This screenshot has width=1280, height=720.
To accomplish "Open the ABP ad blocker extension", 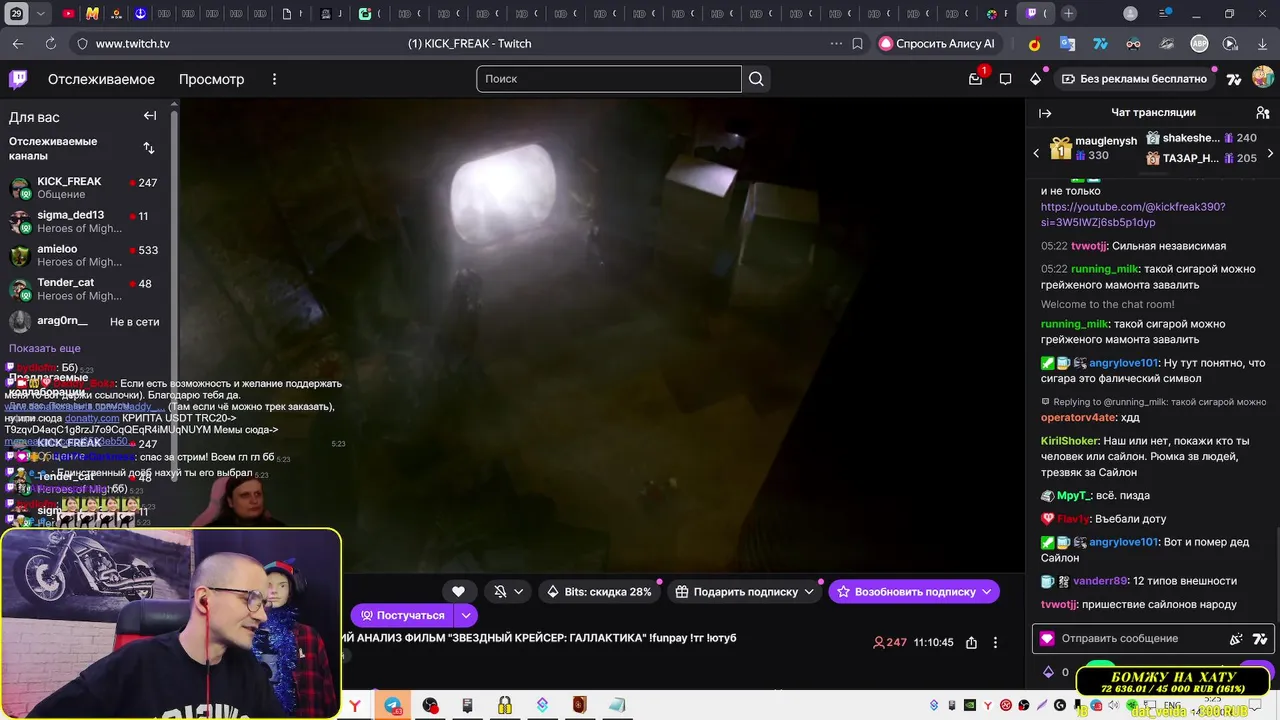I will tap(1199, 44).
